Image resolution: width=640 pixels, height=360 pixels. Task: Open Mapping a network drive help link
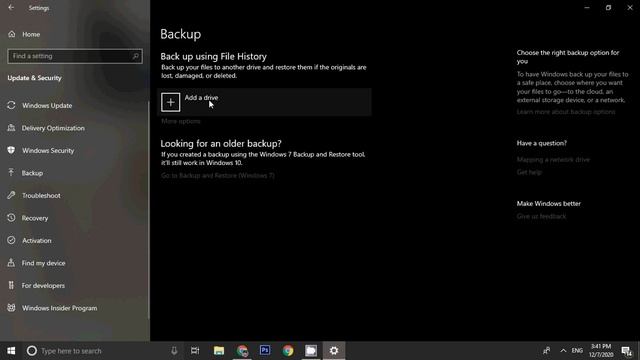(553, 160)
